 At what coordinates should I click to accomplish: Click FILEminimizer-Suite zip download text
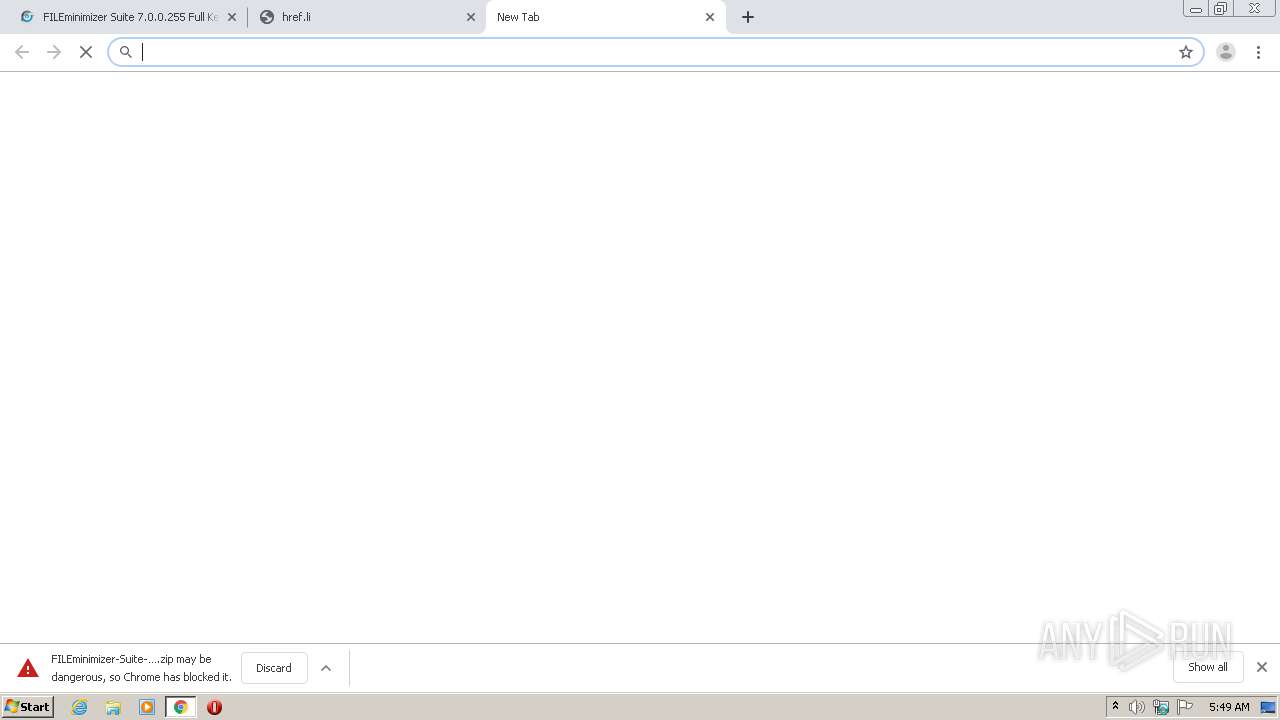[x=141, y=668]
